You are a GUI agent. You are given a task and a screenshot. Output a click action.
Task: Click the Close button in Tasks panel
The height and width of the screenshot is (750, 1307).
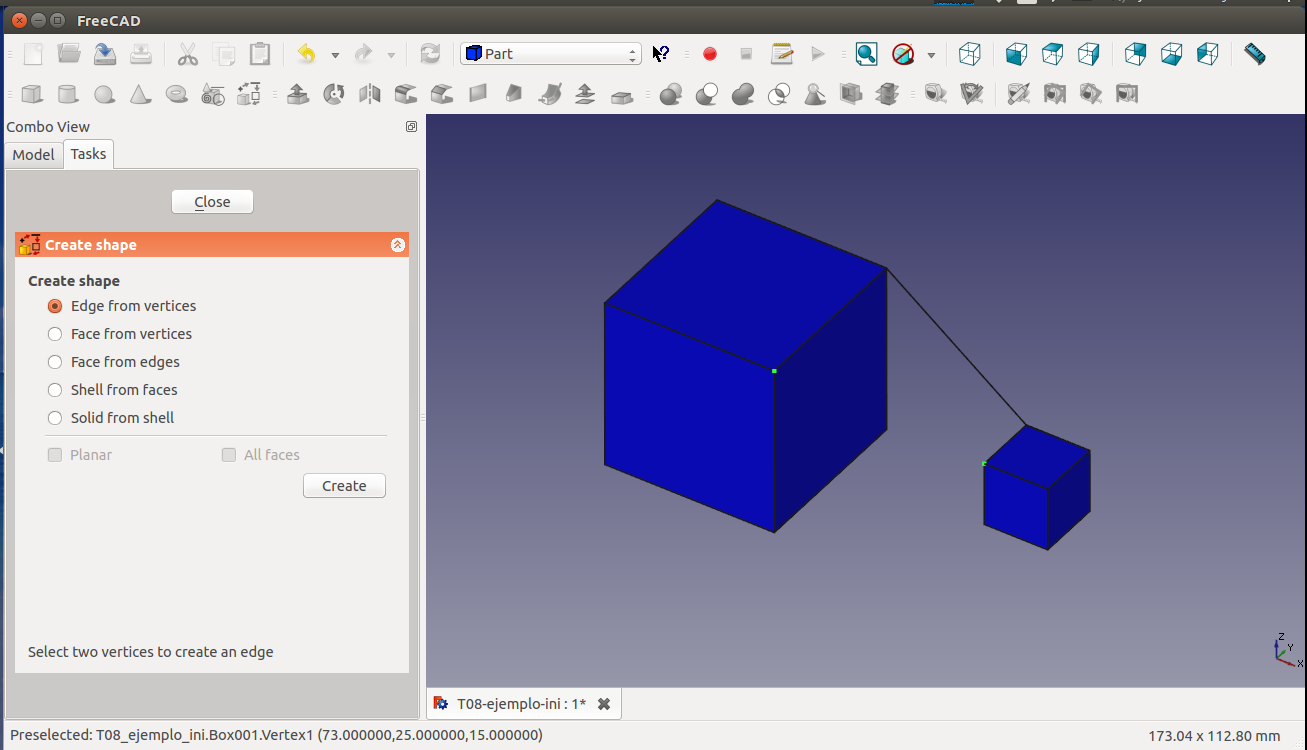212,202
